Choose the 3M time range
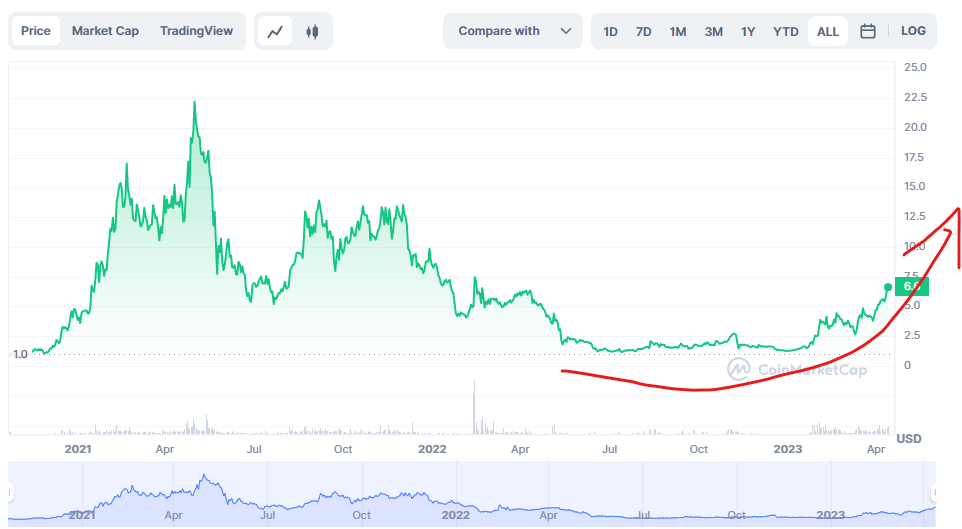This screenshot has height=529, width=962. click(x=713, y=31)
